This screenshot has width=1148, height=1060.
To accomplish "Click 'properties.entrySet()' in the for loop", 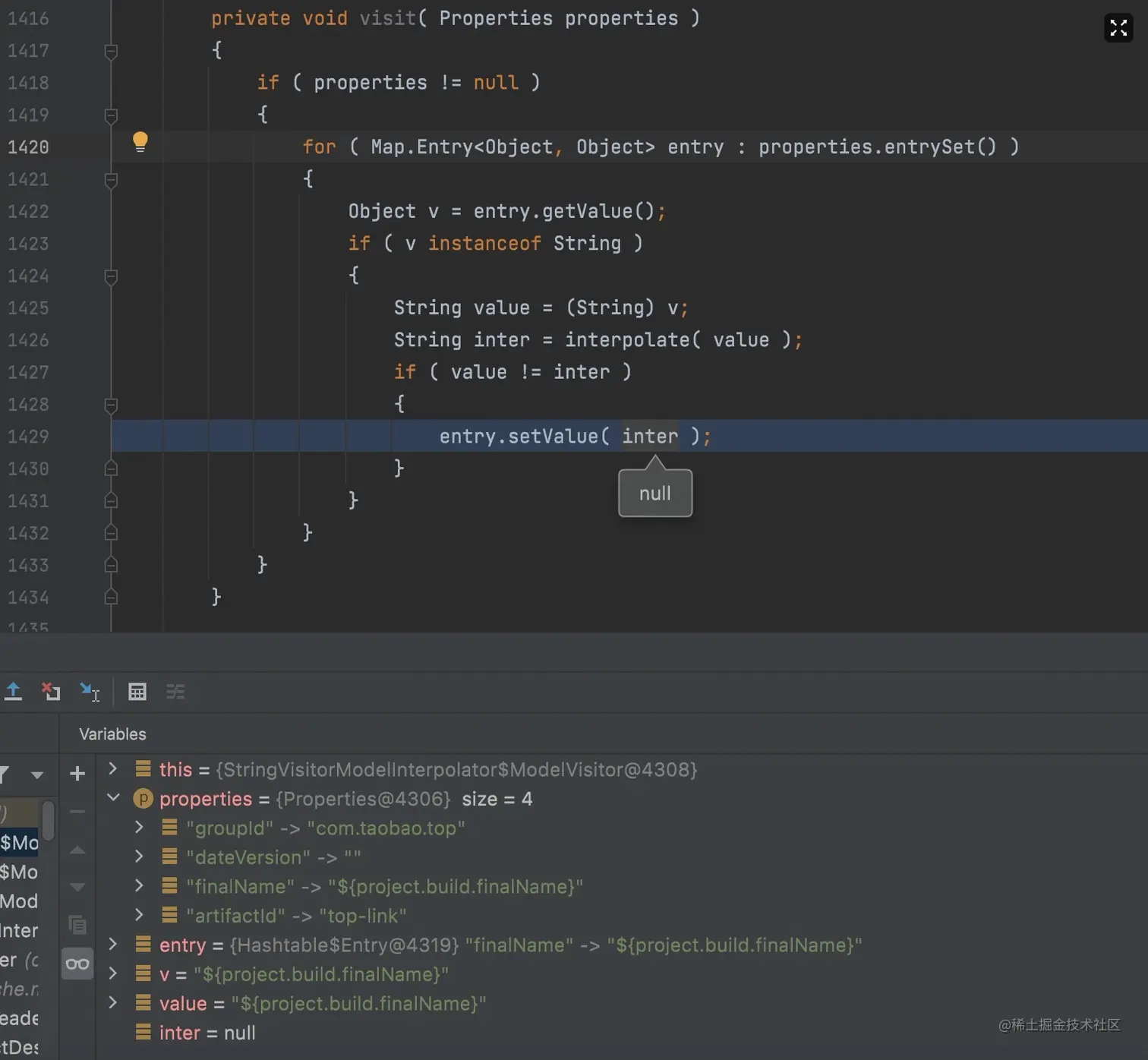I will tap(878, 147).
